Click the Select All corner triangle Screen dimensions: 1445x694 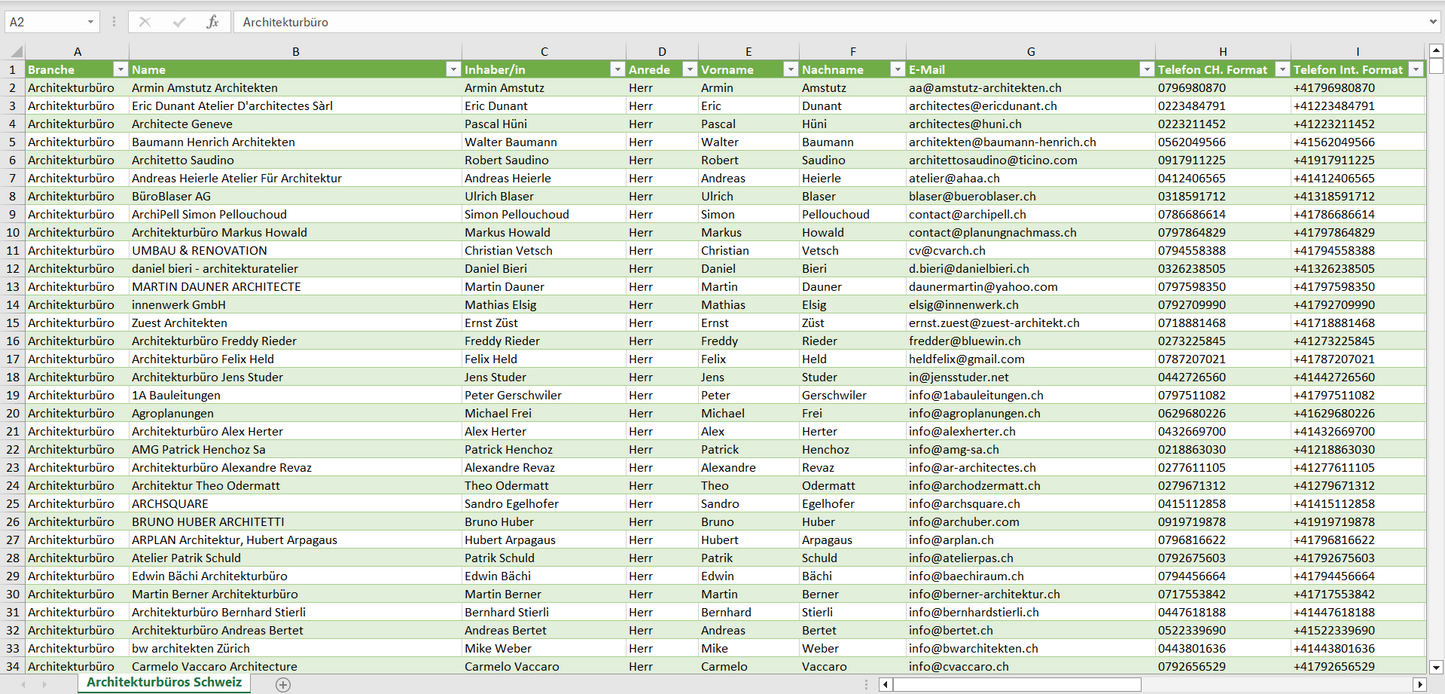pos(15,51)
